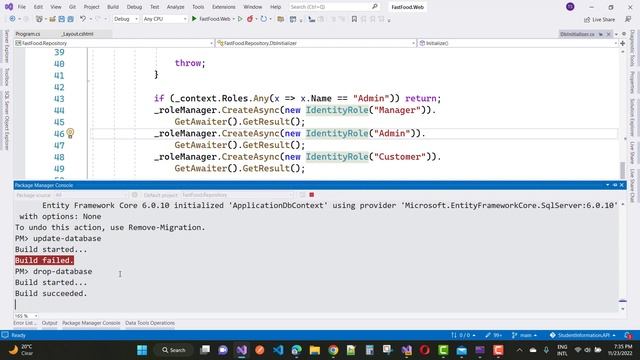Image resolution: width=640 pixels, height=360 pixels.
Task: Click the bookmark icon in toolbar
Action: tap(354, 19)
